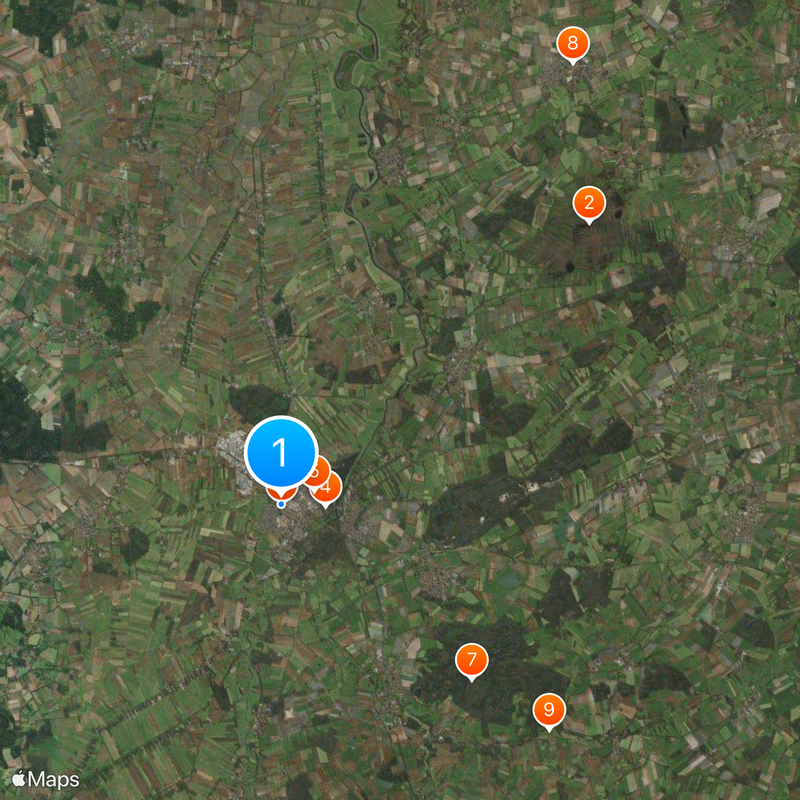The height and width of the screenshot is (800, 800).
Task: Open the Apple Maps attribution logo
Action: click(x=19, y=779)
